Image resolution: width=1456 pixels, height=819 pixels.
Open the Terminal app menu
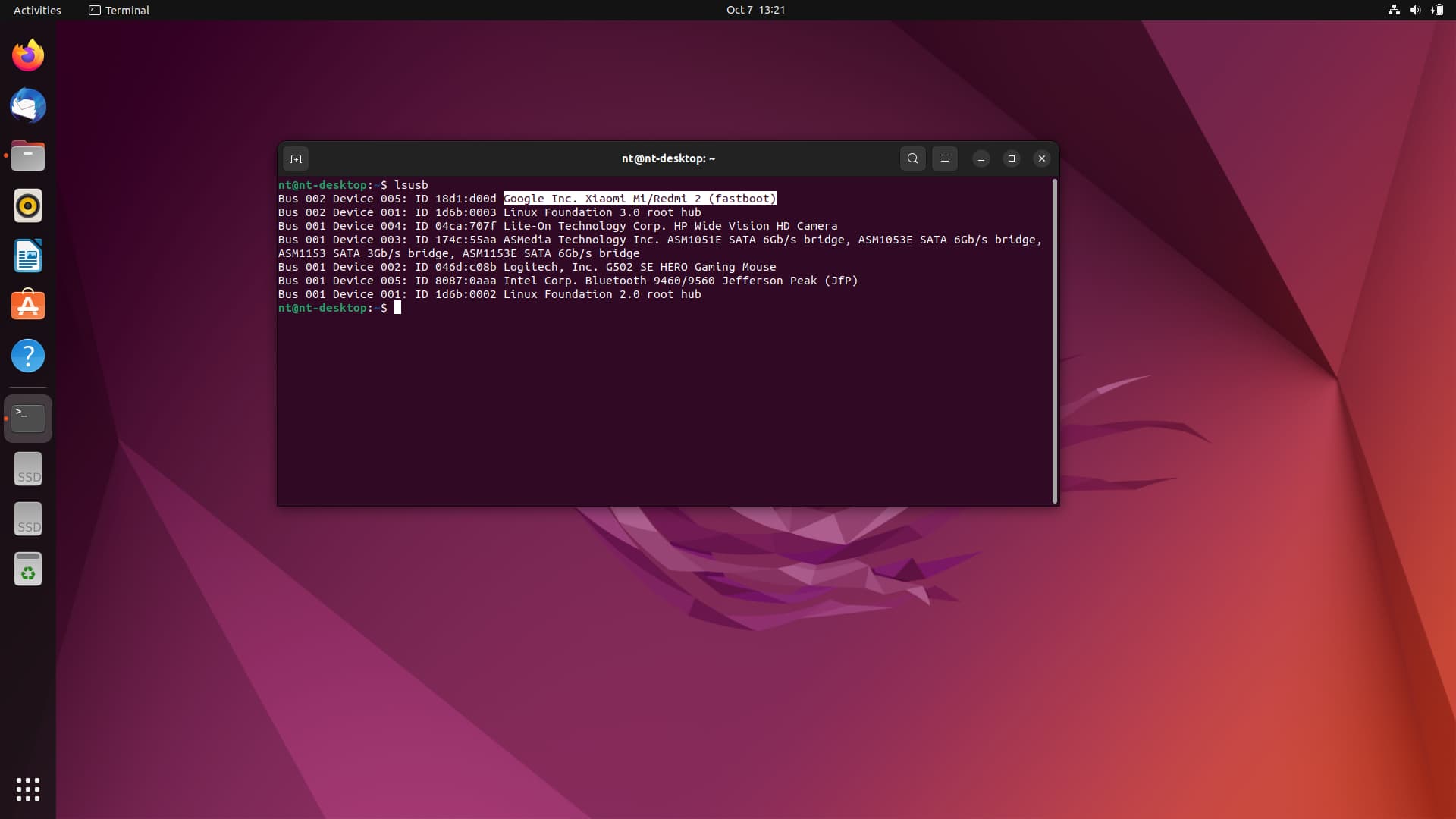tap(119, 10)
